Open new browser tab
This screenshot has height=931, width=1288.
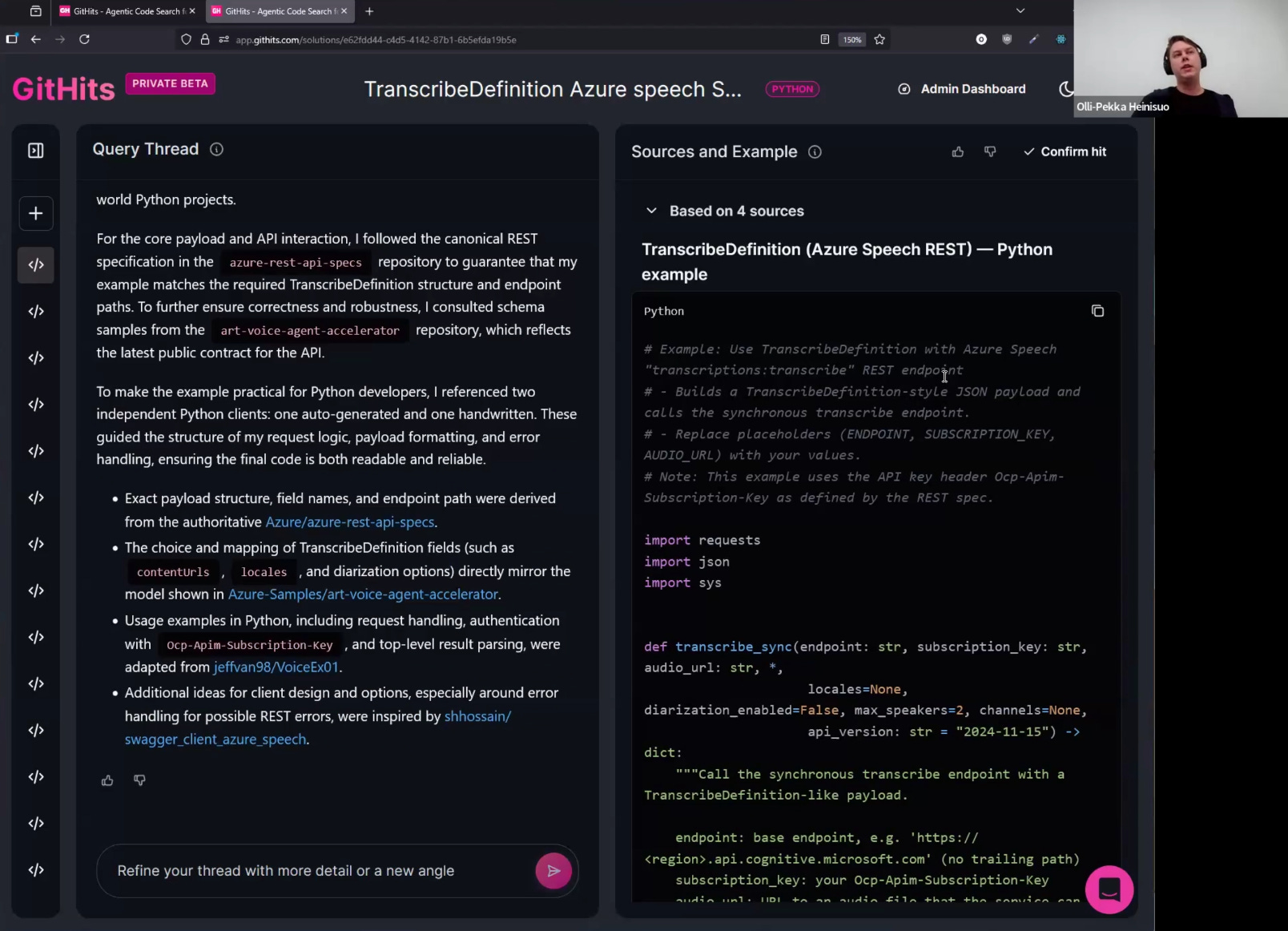point(369,11)
